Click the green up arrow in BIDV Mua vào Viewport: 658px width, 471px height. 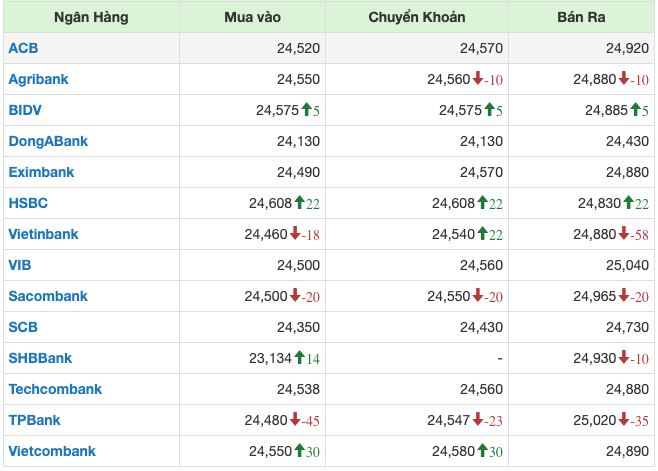coord(305,110)
